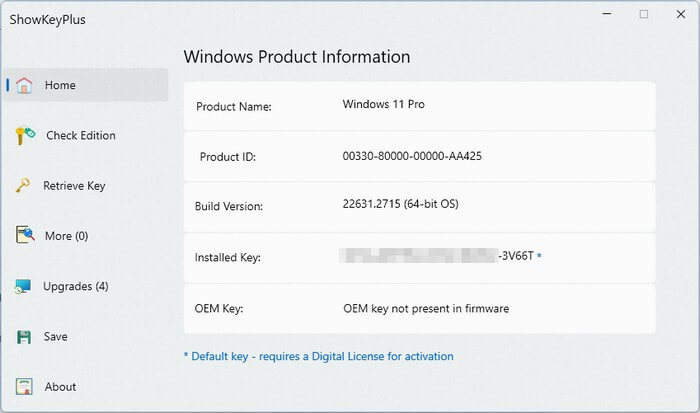Go to Upgrades (4) section
Screen dimensions: 700x413
76,287
